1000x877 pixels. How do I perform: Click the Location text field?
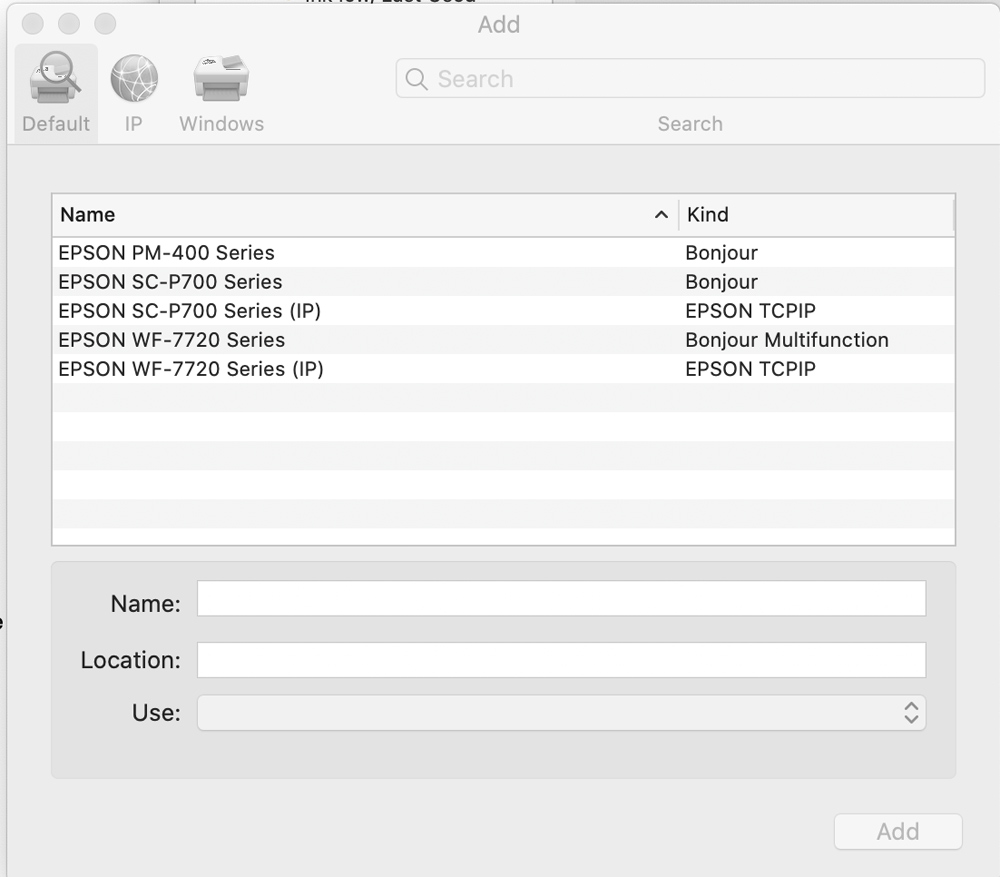click(561, 660)
